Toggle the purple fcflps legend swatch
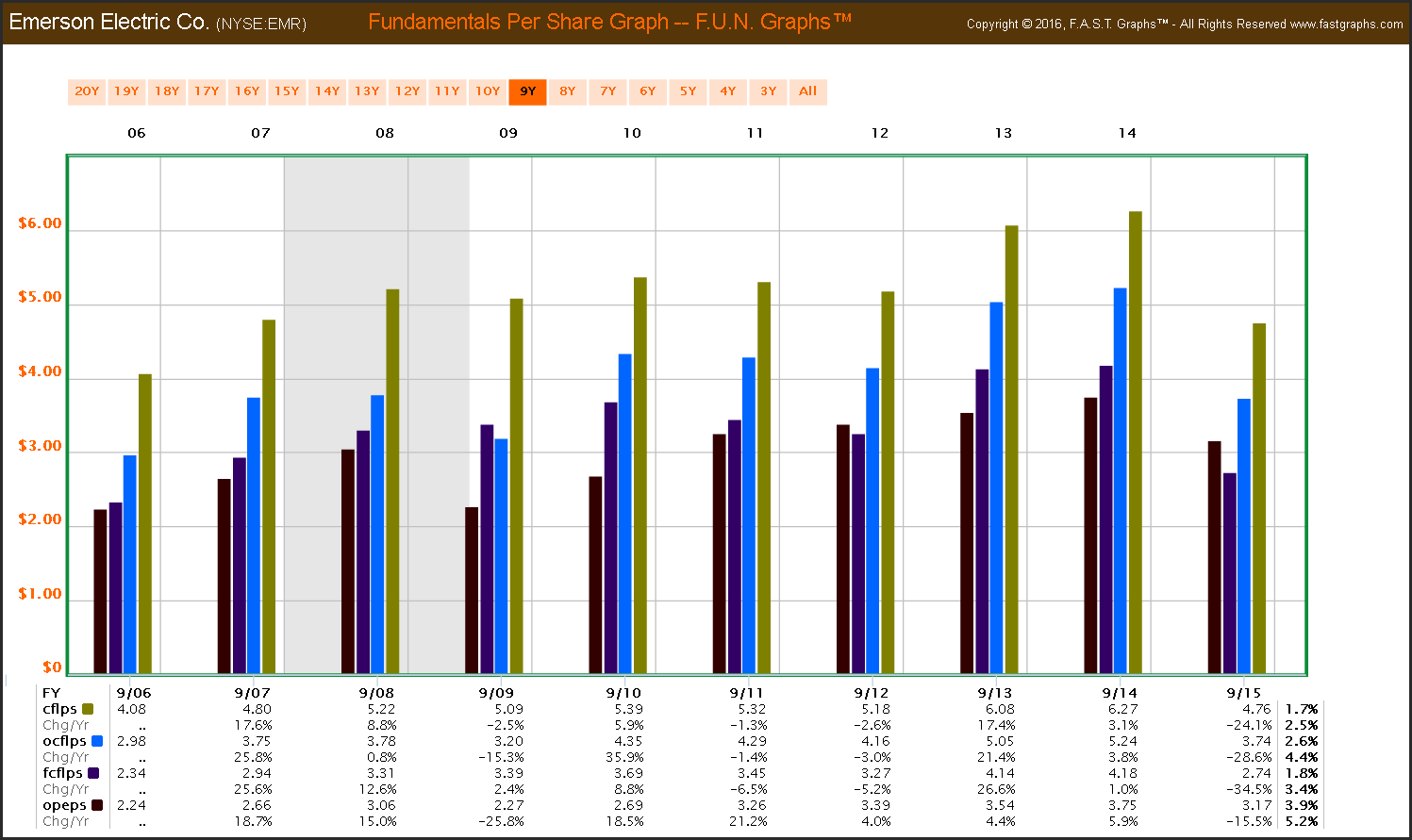The width and height of the screenshot is (1412, 840). click(93, 773)
